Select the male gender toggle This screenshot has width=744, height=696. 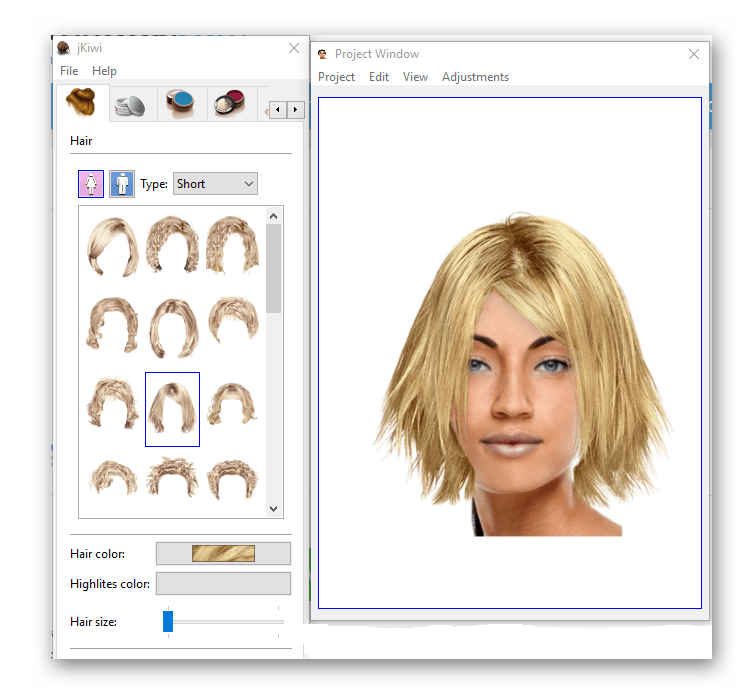tap(122, 184)
